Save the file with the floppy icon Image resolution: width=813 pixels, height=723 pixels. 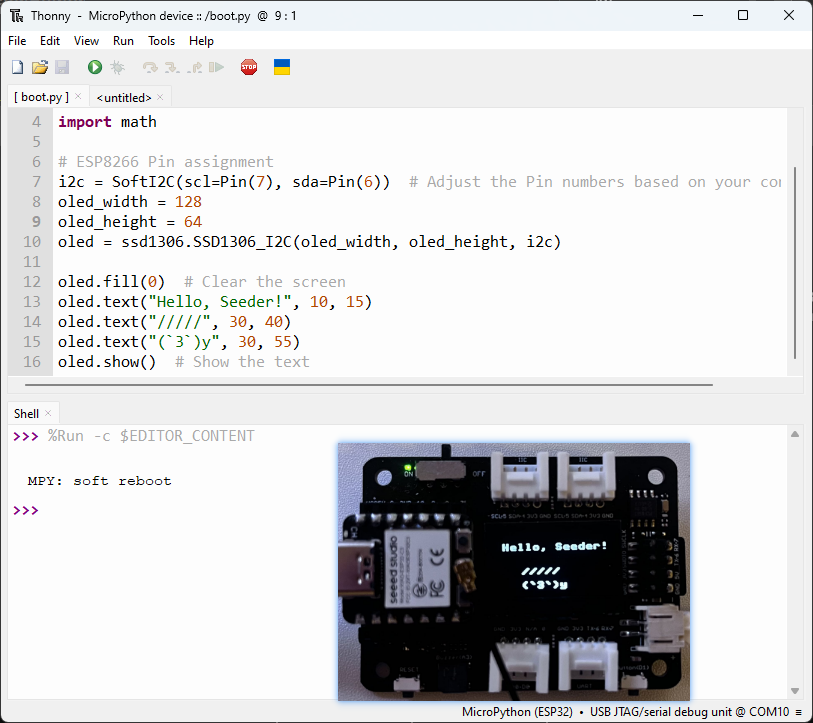(x=62, y=67)
